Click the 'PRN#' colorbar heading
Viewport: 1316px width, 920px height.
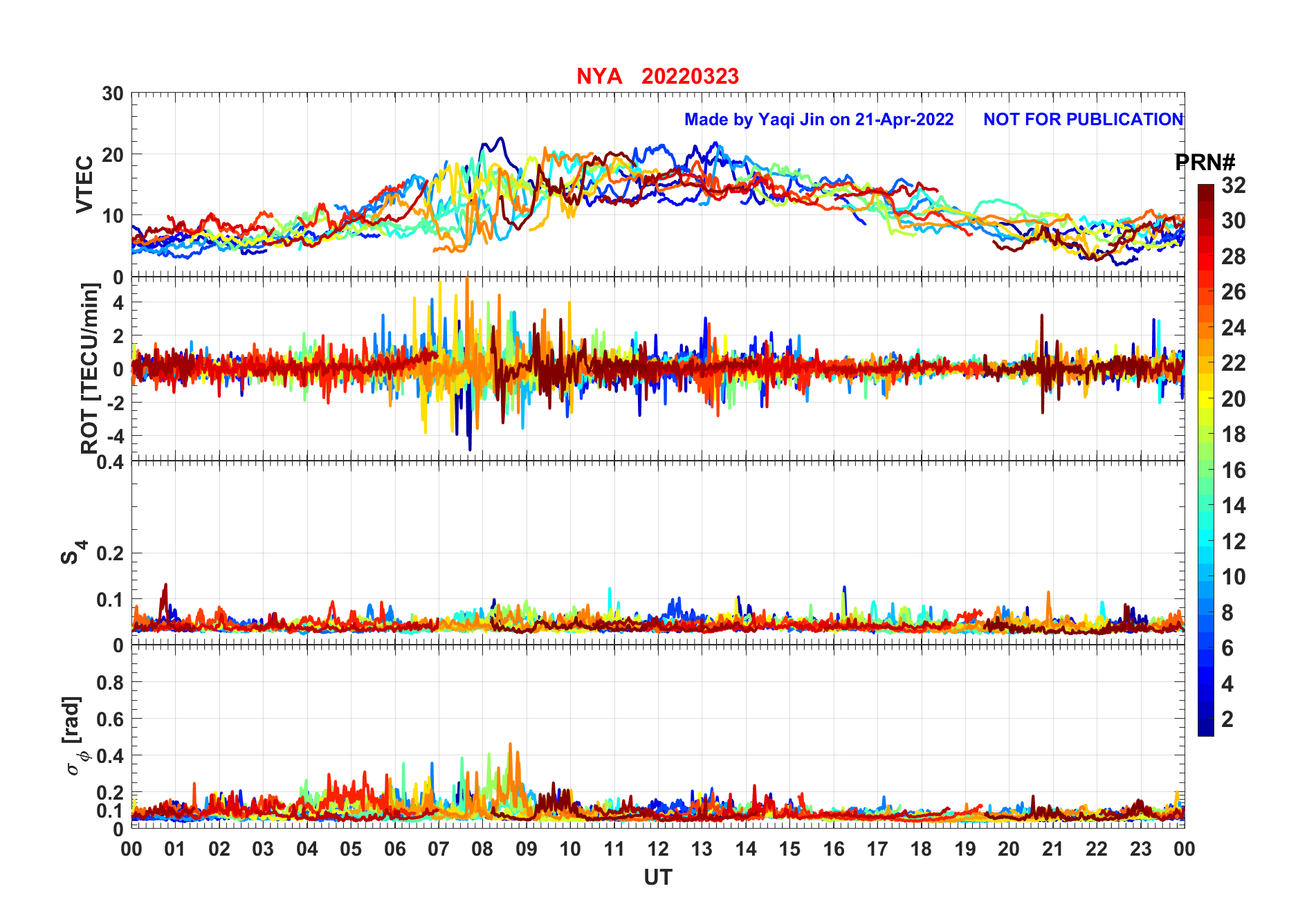pyautogui.click(x=1205, y=163)
